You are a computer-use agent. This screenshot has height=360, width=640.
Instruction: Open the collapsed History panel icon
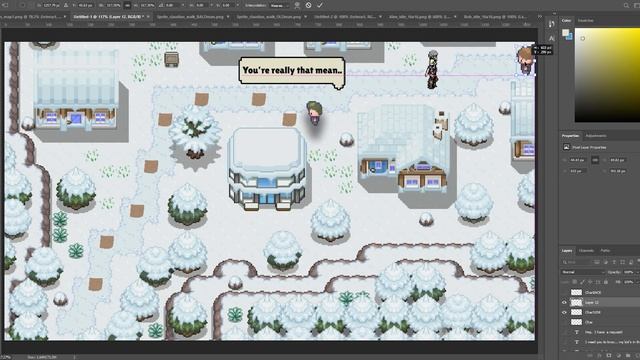[x=551, y=24]
